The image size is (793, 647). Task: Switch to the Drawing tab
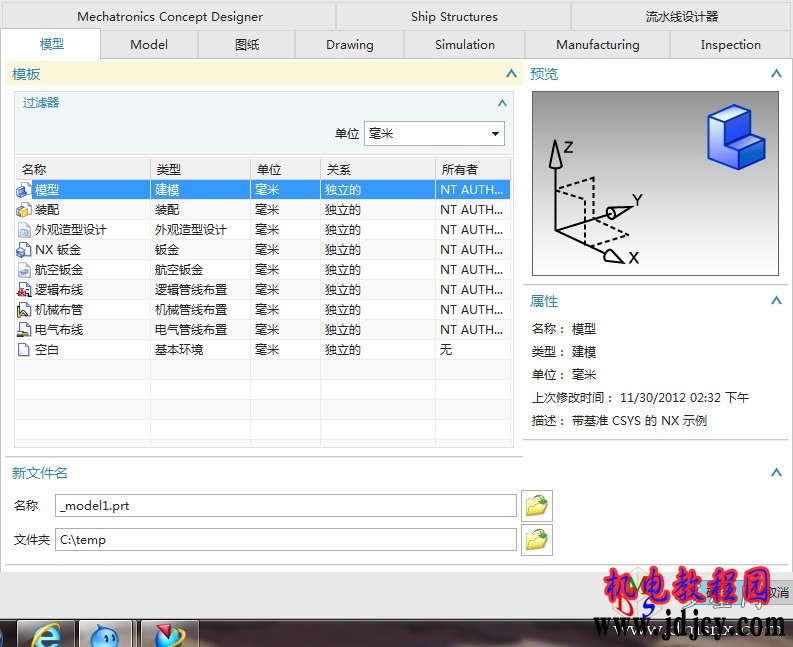click(349, 45)
